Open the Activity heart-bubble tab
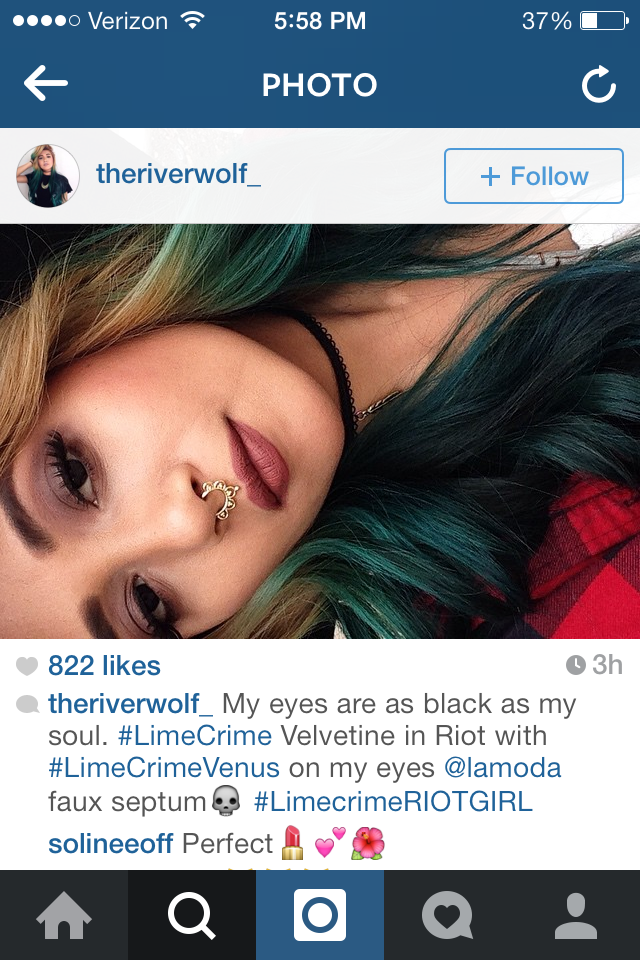The image size is (640, 960). [448, 915]
